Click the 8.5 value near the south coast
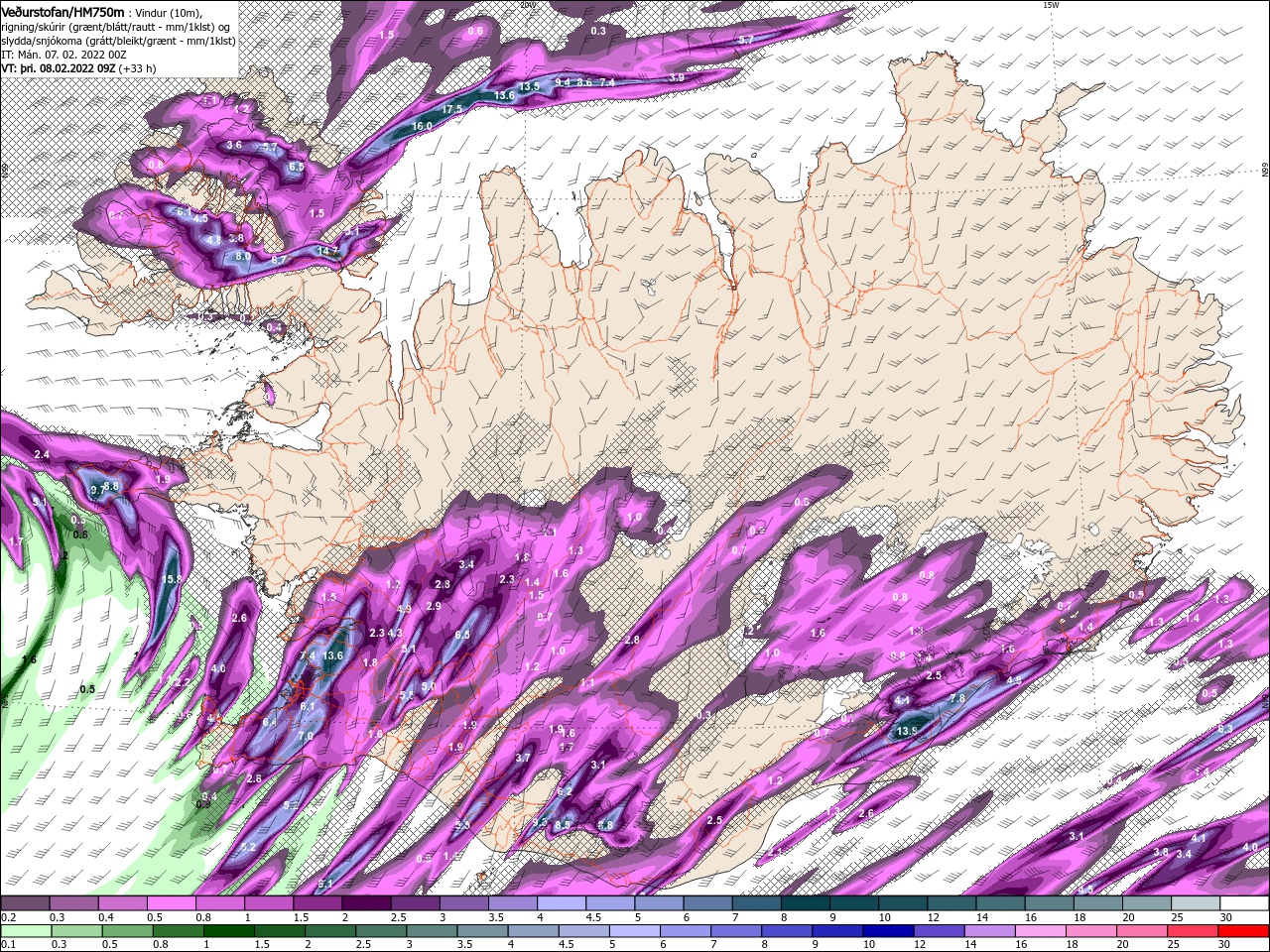 [x=563, y=825]
